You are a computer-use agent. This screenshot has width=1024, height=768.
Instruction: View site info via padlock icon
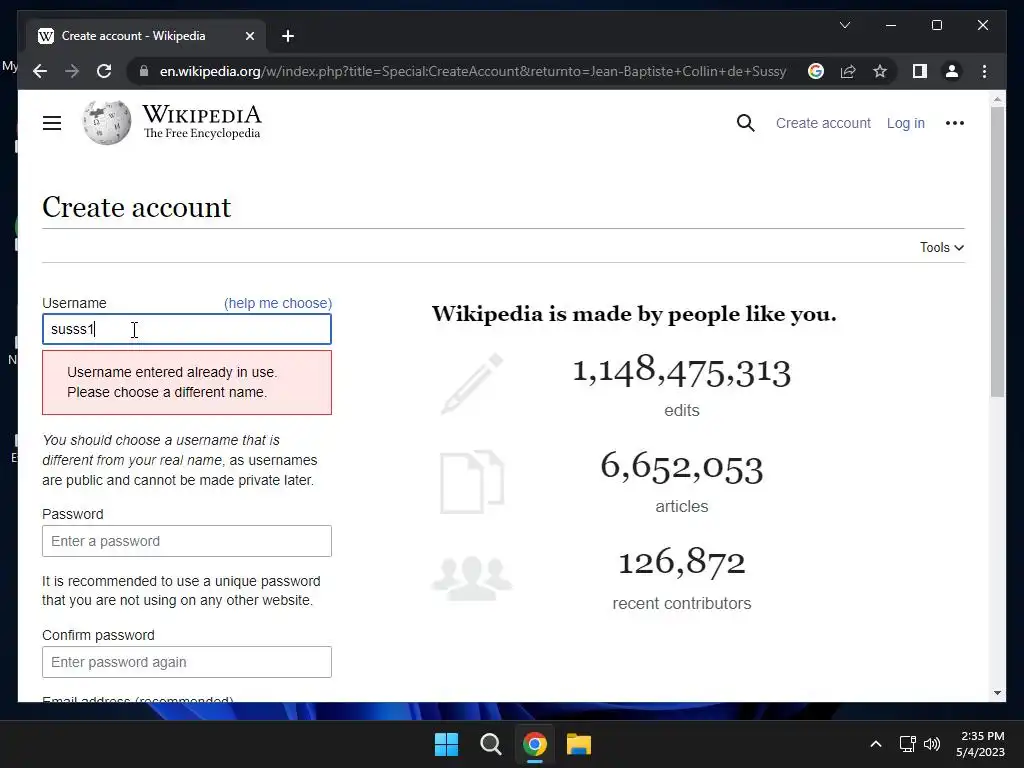(144, 71)
